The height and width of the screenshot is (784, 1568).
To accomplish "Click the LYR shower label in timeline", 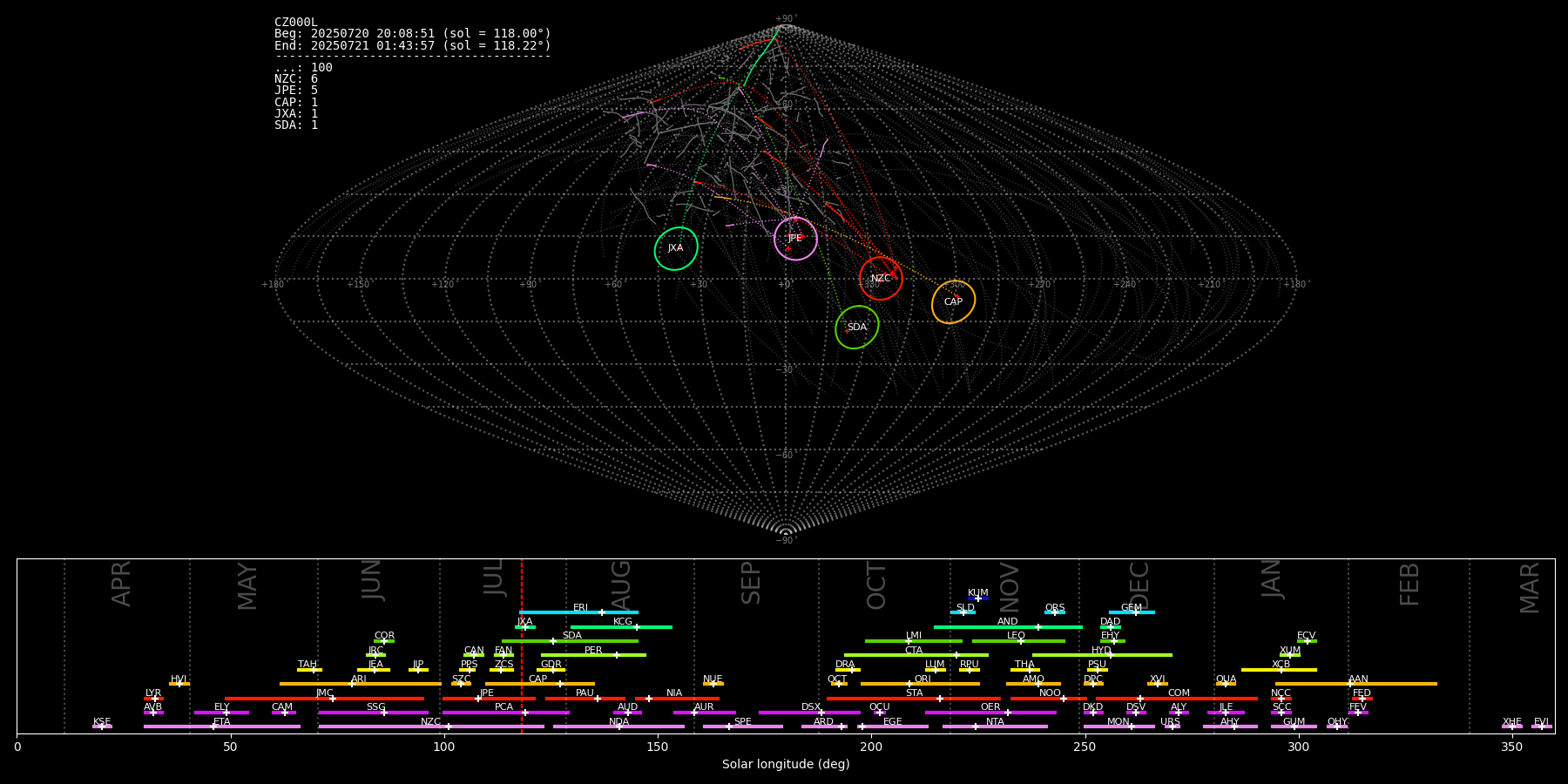I will 153,693.
